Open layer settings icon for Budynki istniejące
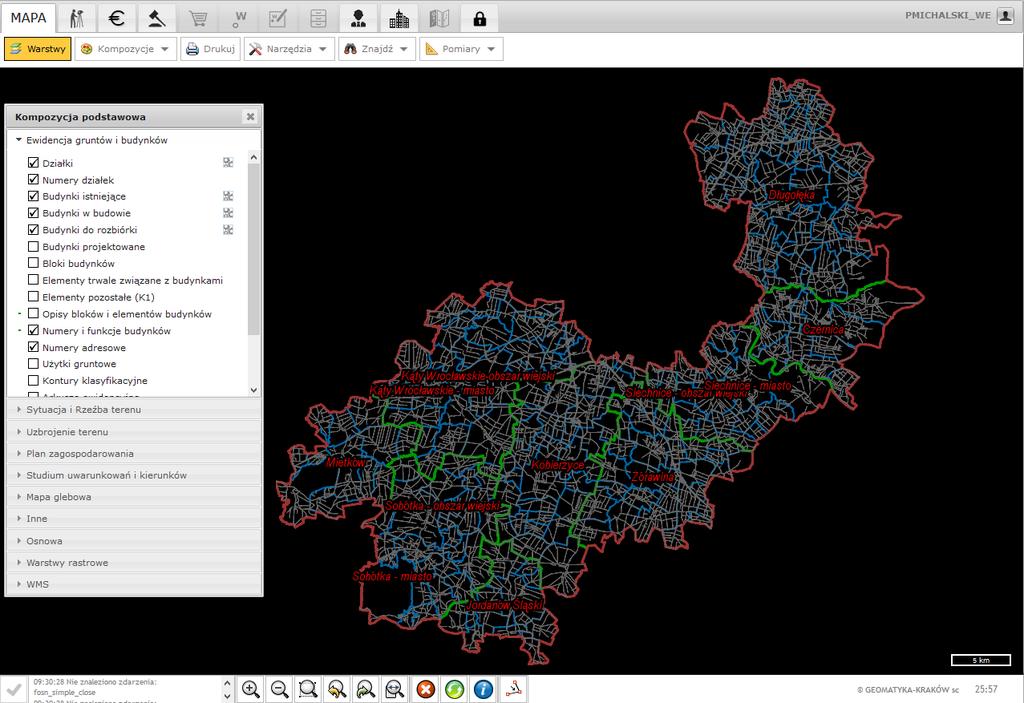This screenshot has width=1024, height=703. coord(228,196)
